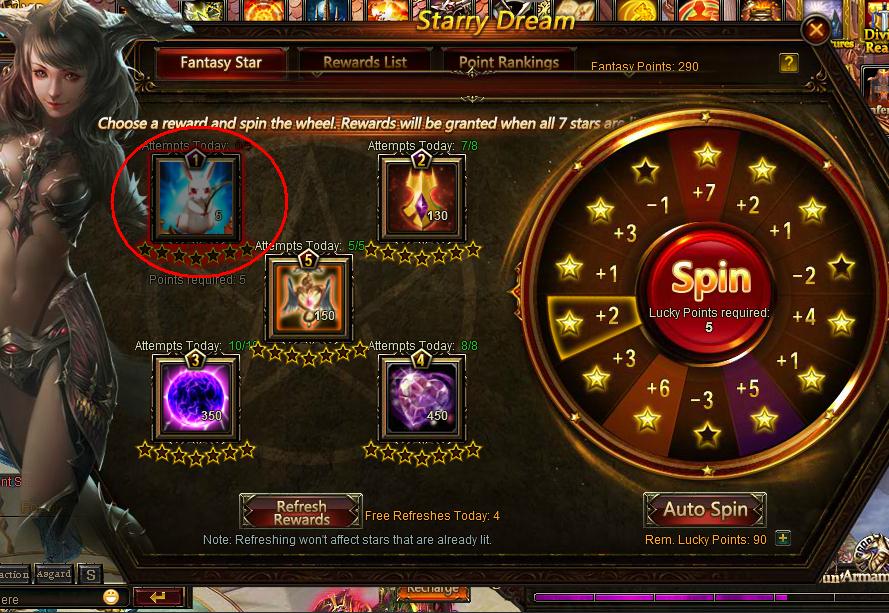Open help with the question mark icon
This screenshot has width=889, height=613.
789,62
